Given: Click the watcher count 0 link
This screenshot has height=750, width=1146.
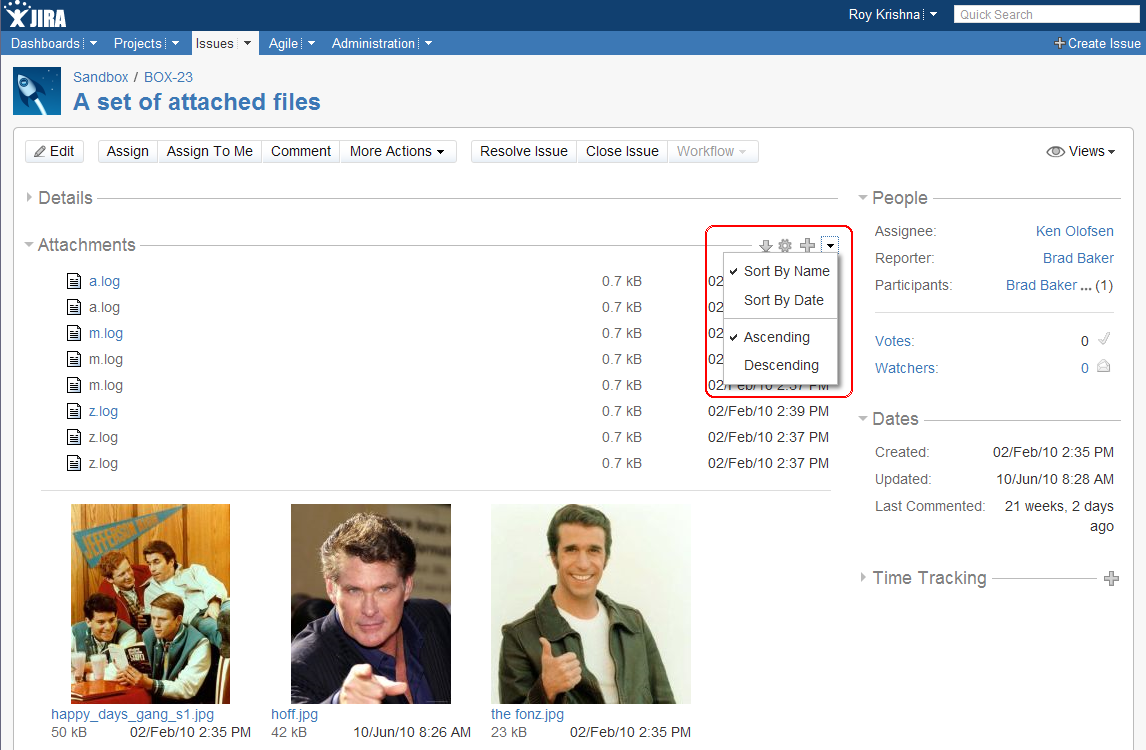Looking at the screenshot, I should pyautogui.click(x=1085, y=368).
